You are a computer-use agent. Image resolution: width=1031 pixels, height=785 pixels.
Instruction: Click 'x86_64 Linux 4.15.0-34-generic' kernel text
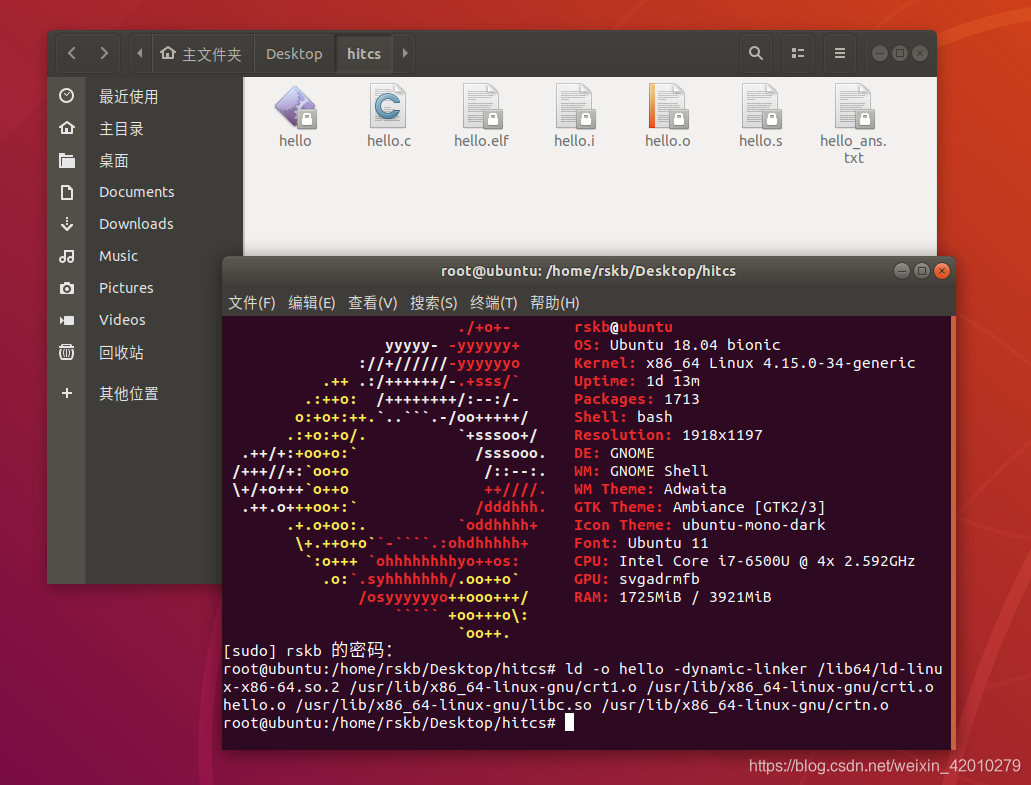[x=780, y=363]
